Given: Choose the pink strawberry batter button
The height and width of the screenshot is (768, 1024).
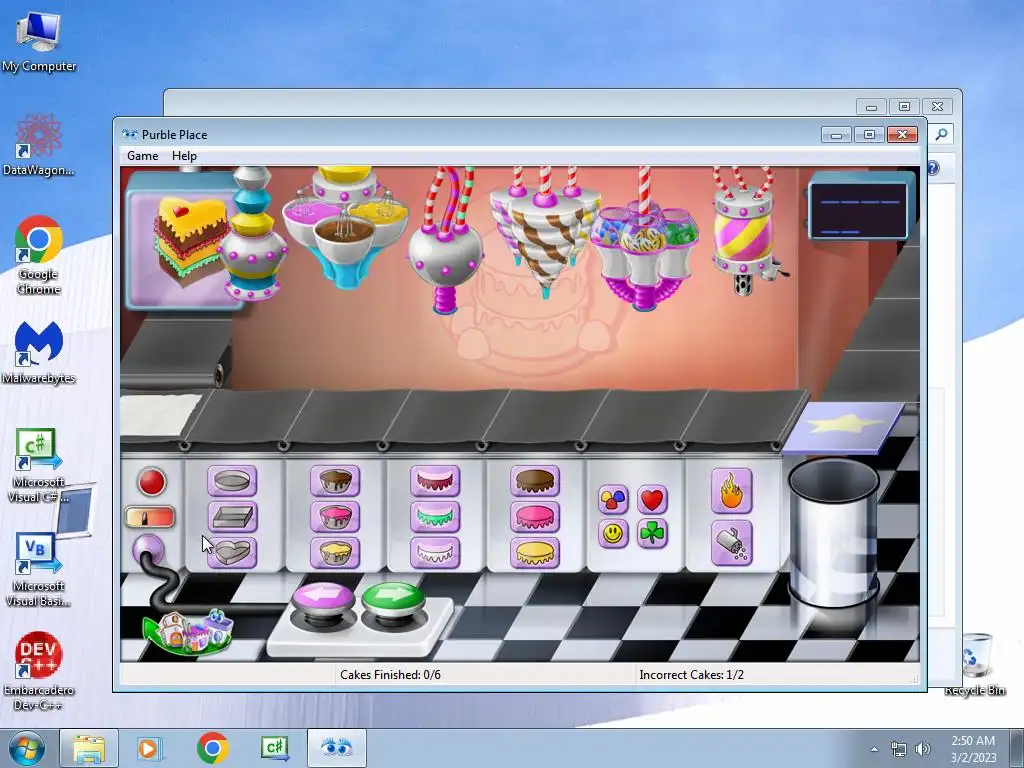Looking at the screenshot, I should pyautogui.click(x=335, y=517).
